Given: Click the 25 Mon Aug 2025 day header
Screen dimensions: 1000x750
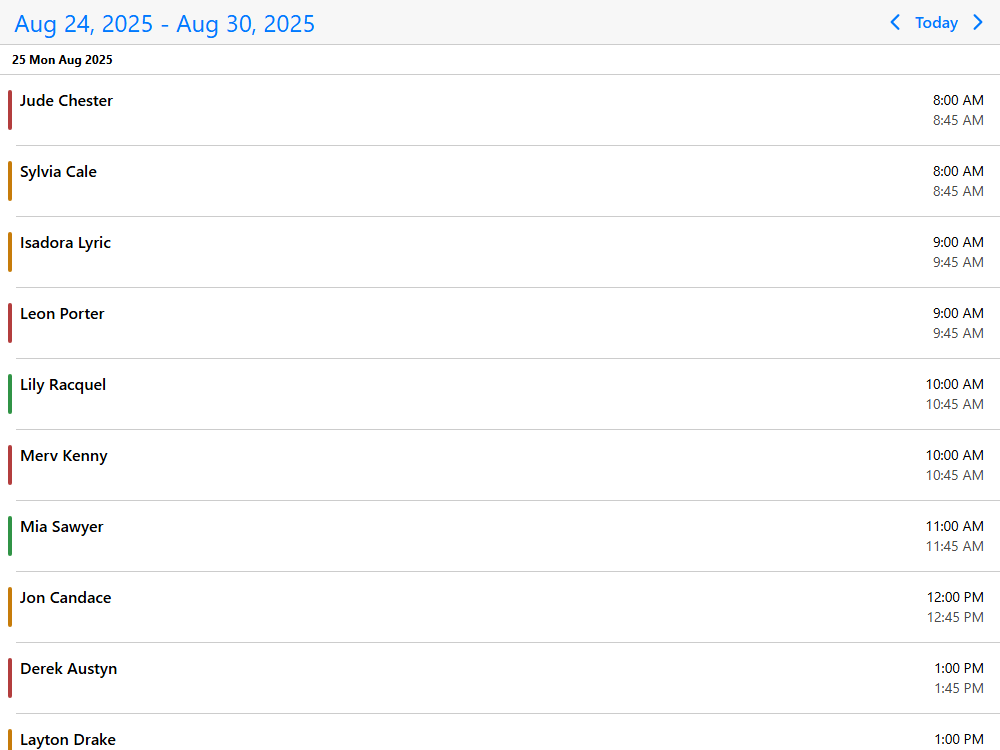Looking at the screenshot, I should pyautogui.click(x=62, y=60).
